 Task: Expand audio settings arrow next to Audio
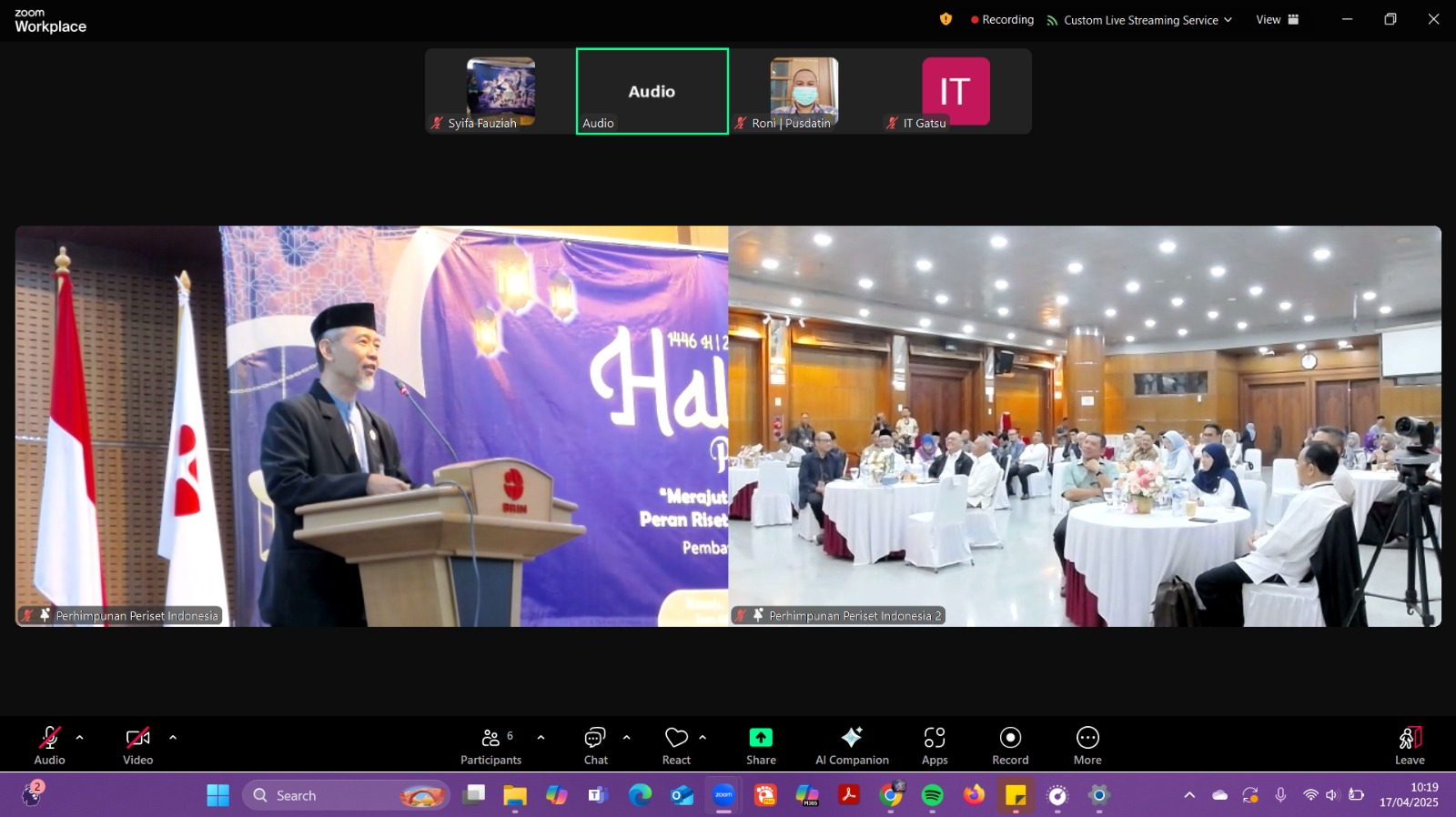80,738
